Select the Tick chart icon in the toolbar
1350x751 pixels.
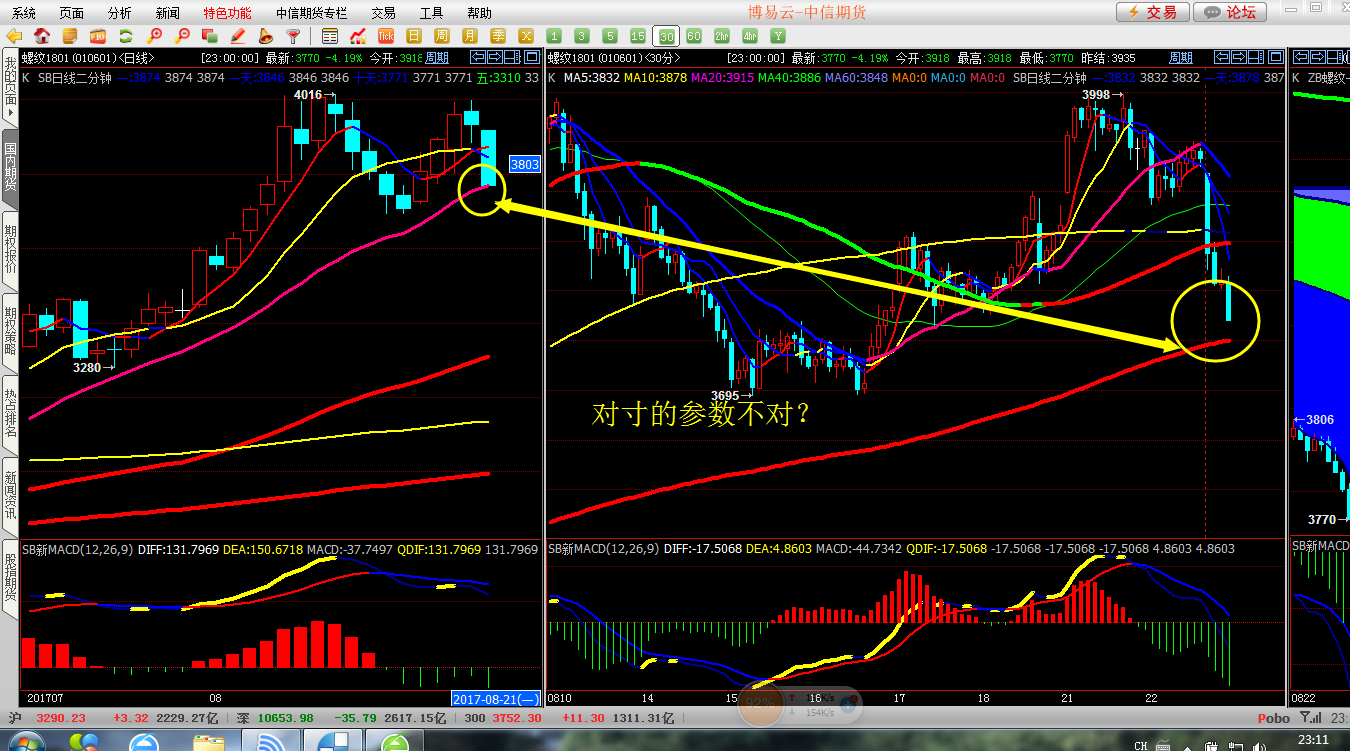point(386,35)
